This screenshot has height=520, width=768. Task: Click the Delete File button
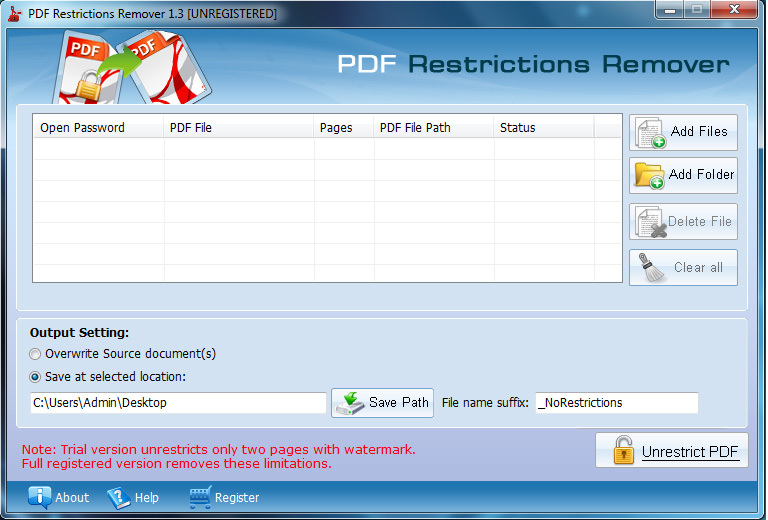click(683, 221)
